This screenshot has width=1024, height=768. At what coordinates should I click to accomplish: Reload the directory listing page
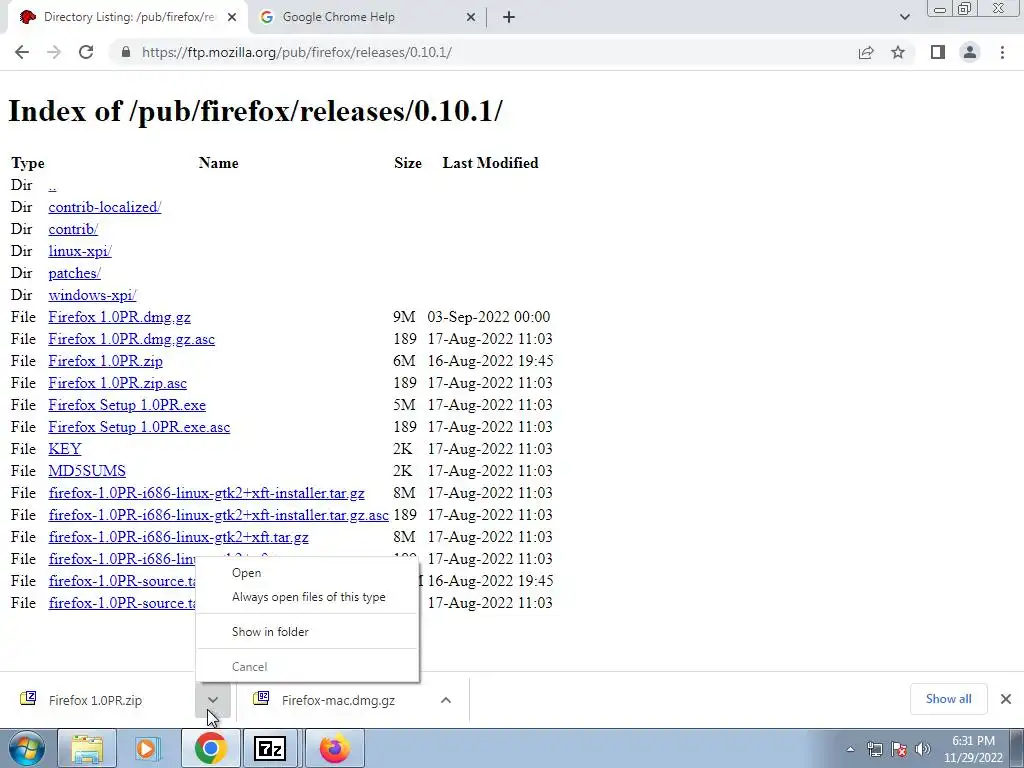86,52
